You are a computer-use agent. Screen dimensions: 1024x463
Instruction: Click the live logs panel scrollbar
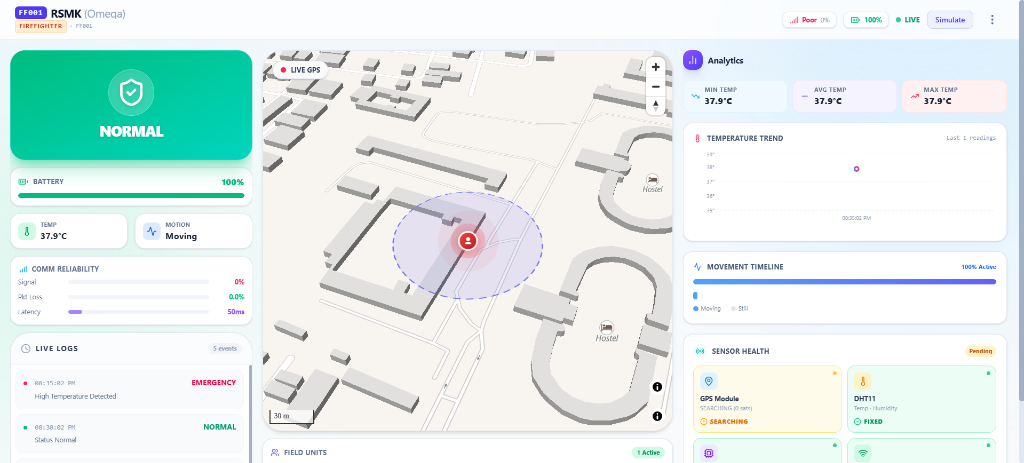250,414
